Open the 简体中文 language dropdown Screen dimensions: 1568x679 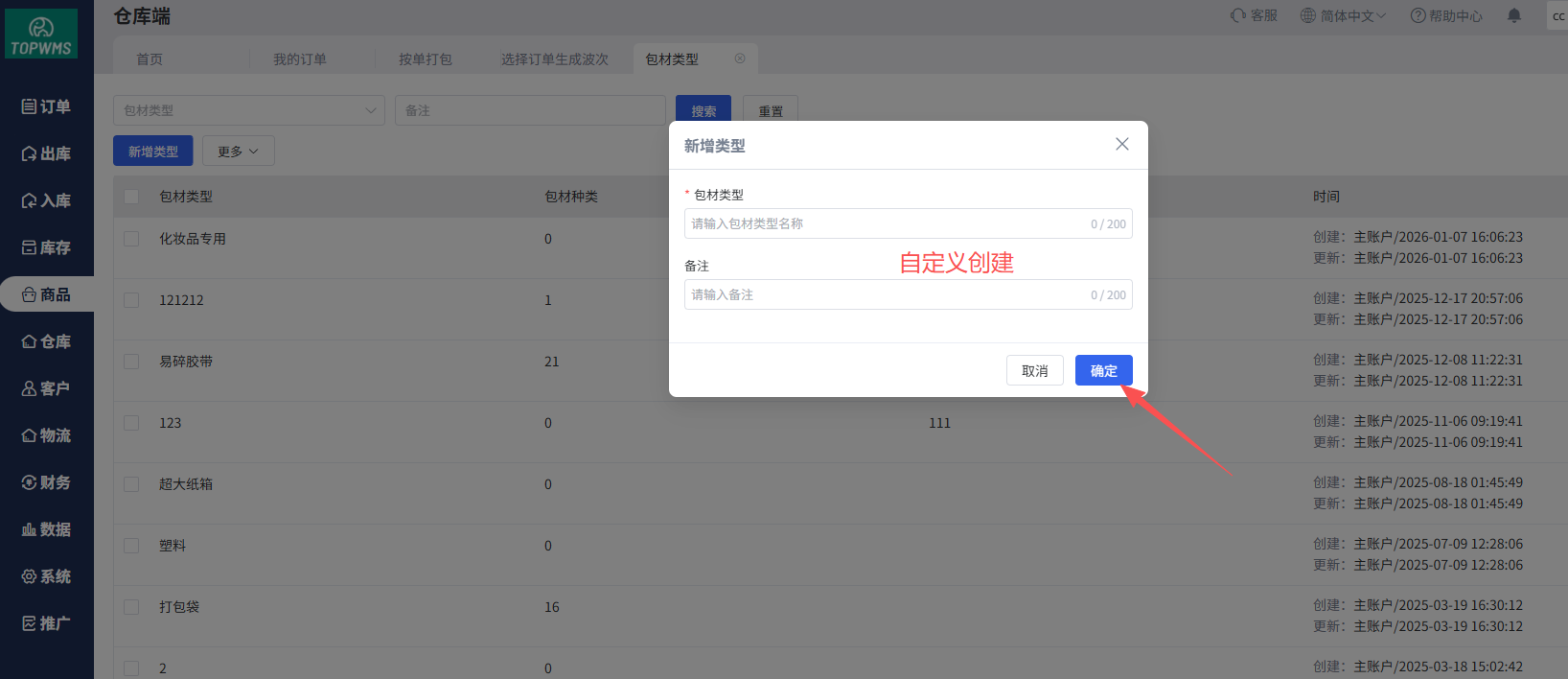(x=1343, y=15)
